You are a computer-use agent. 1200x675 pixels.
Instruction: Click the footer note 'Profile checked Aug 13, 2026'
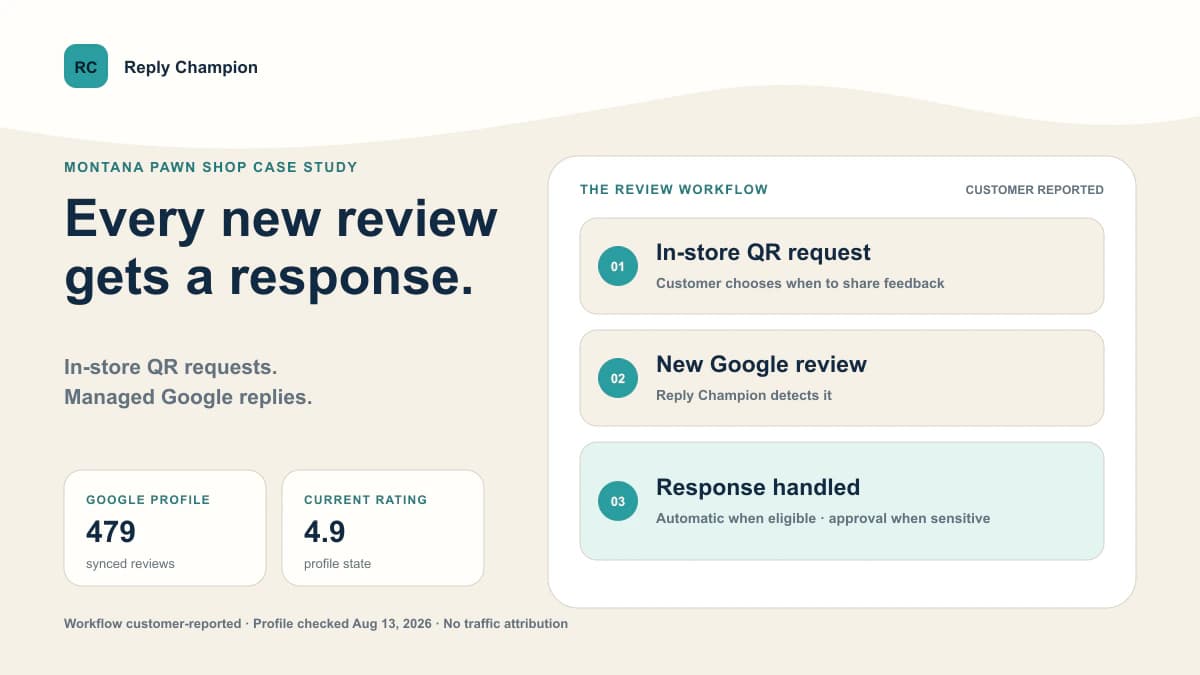pos(342,623)
